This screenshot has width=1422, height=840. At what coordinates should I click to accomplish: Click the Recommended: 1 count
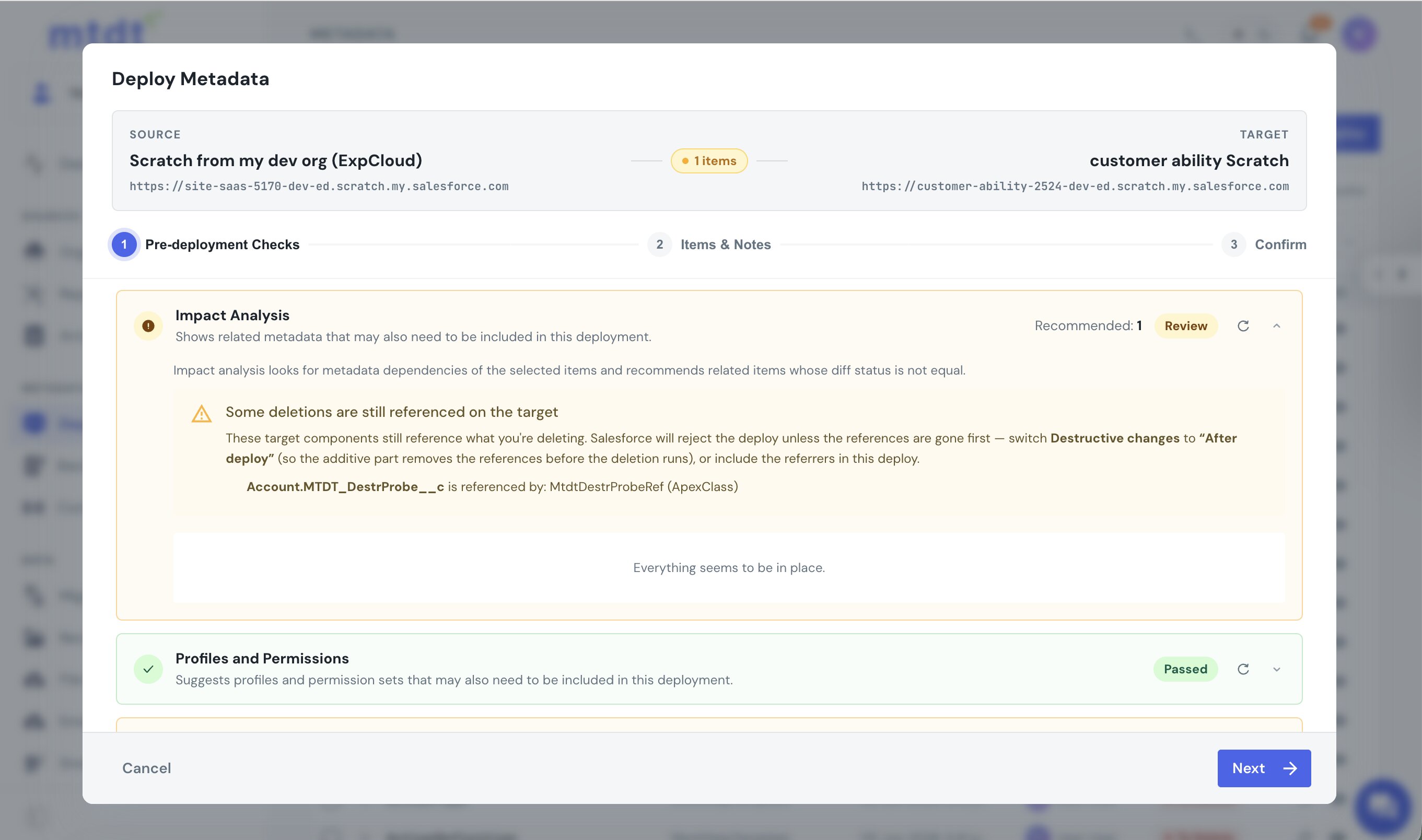[1088, 326]
